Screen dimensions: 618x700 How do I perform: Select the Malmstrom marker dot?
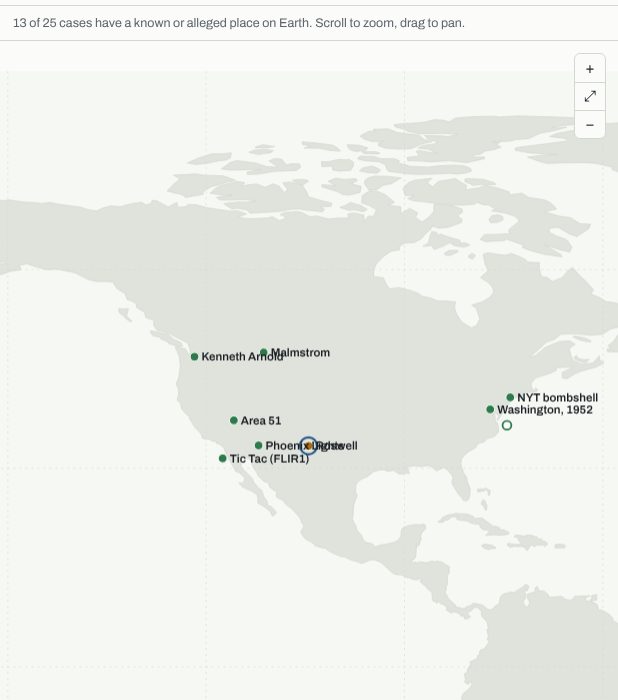coord(264,352)
